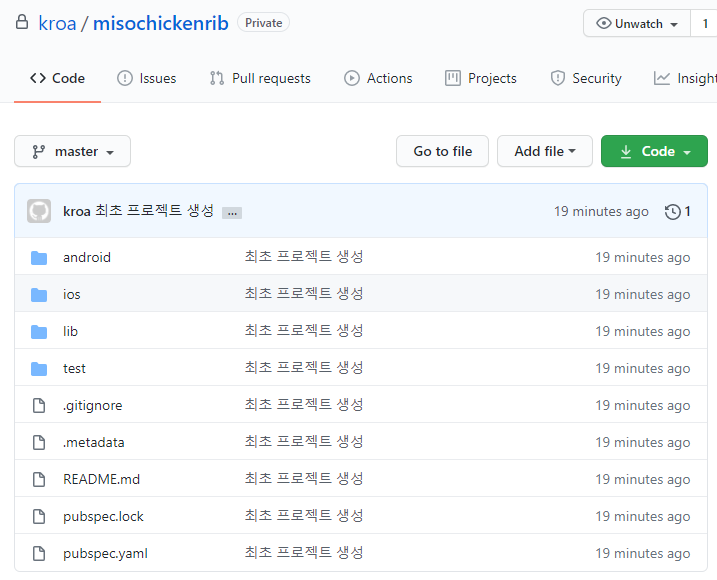Viewport: 717px width, 580px height.
Task: Open the README.md file
Action: point(102,479)
